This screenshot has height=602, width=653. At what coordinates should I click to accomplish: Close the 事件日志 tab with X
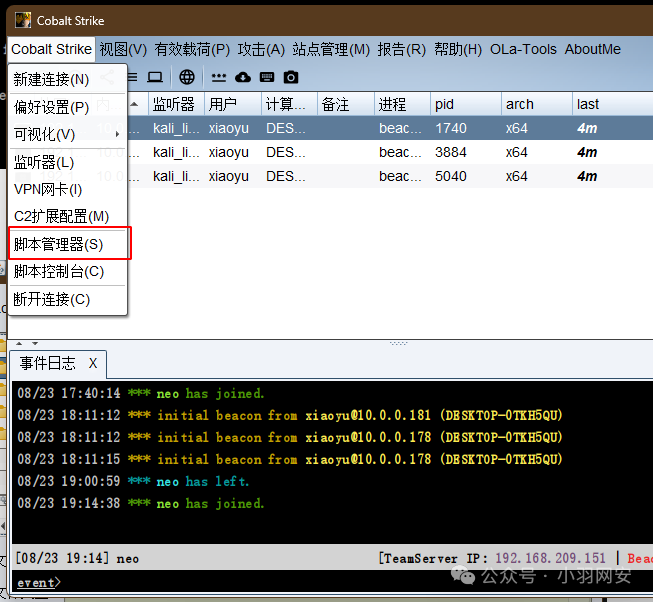93,363
